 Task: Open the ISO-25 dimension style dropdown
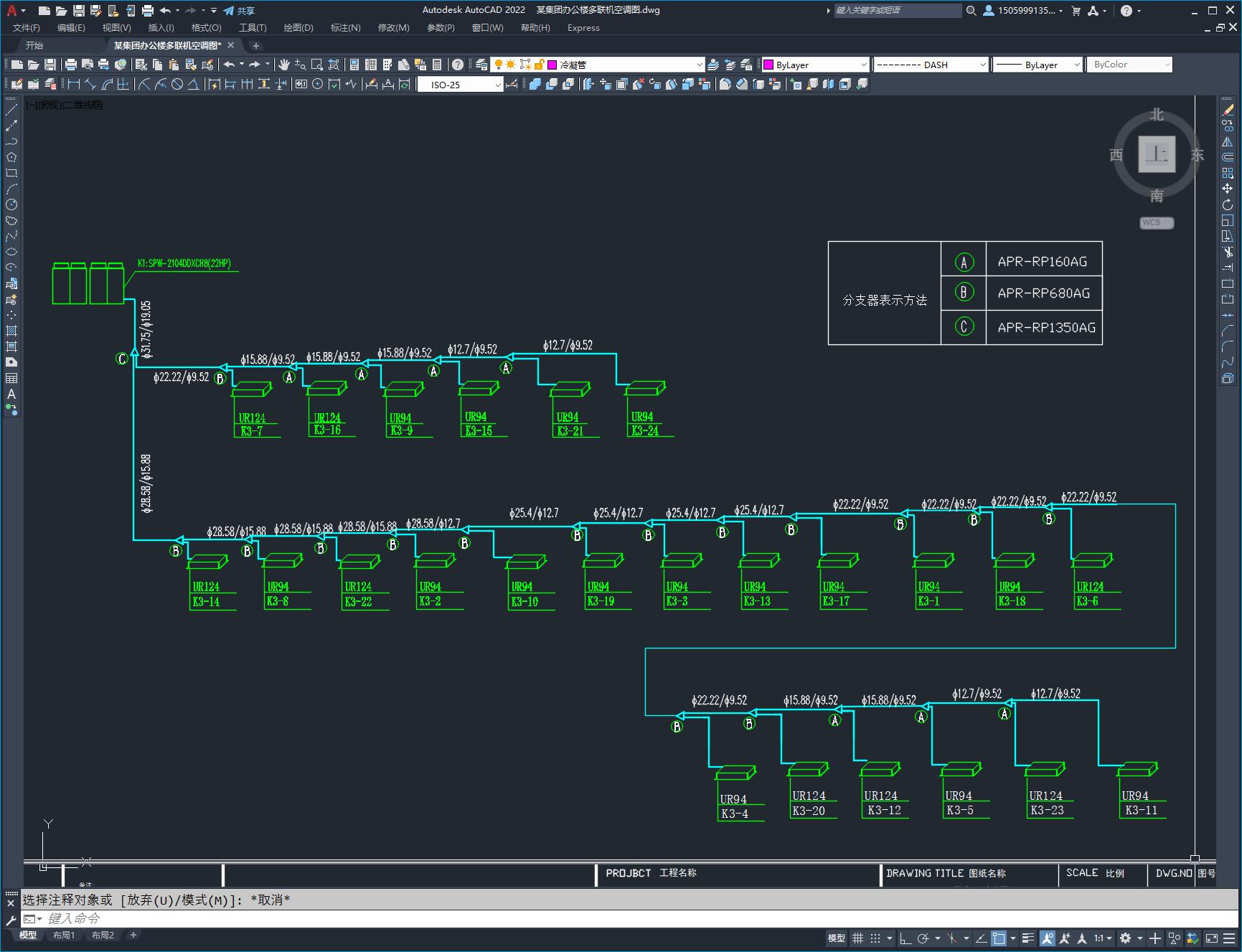click(x=498, y=85)
